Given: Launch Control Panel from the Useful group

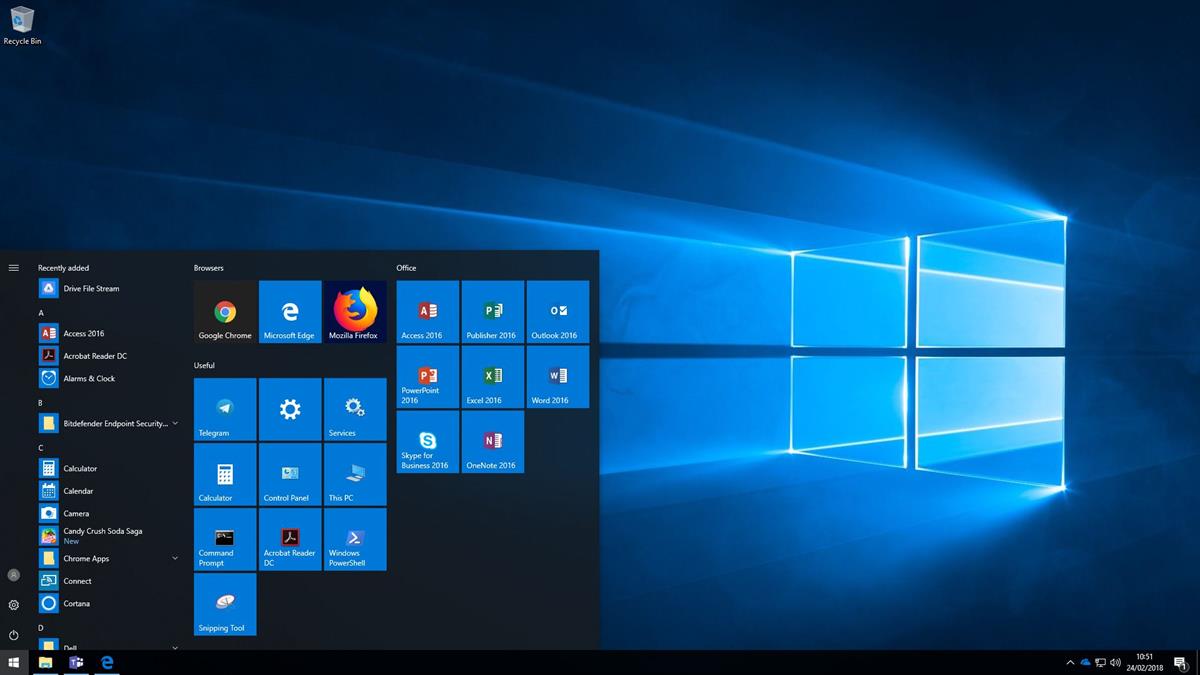Looking at the screenshot, I should pos(289,474).
